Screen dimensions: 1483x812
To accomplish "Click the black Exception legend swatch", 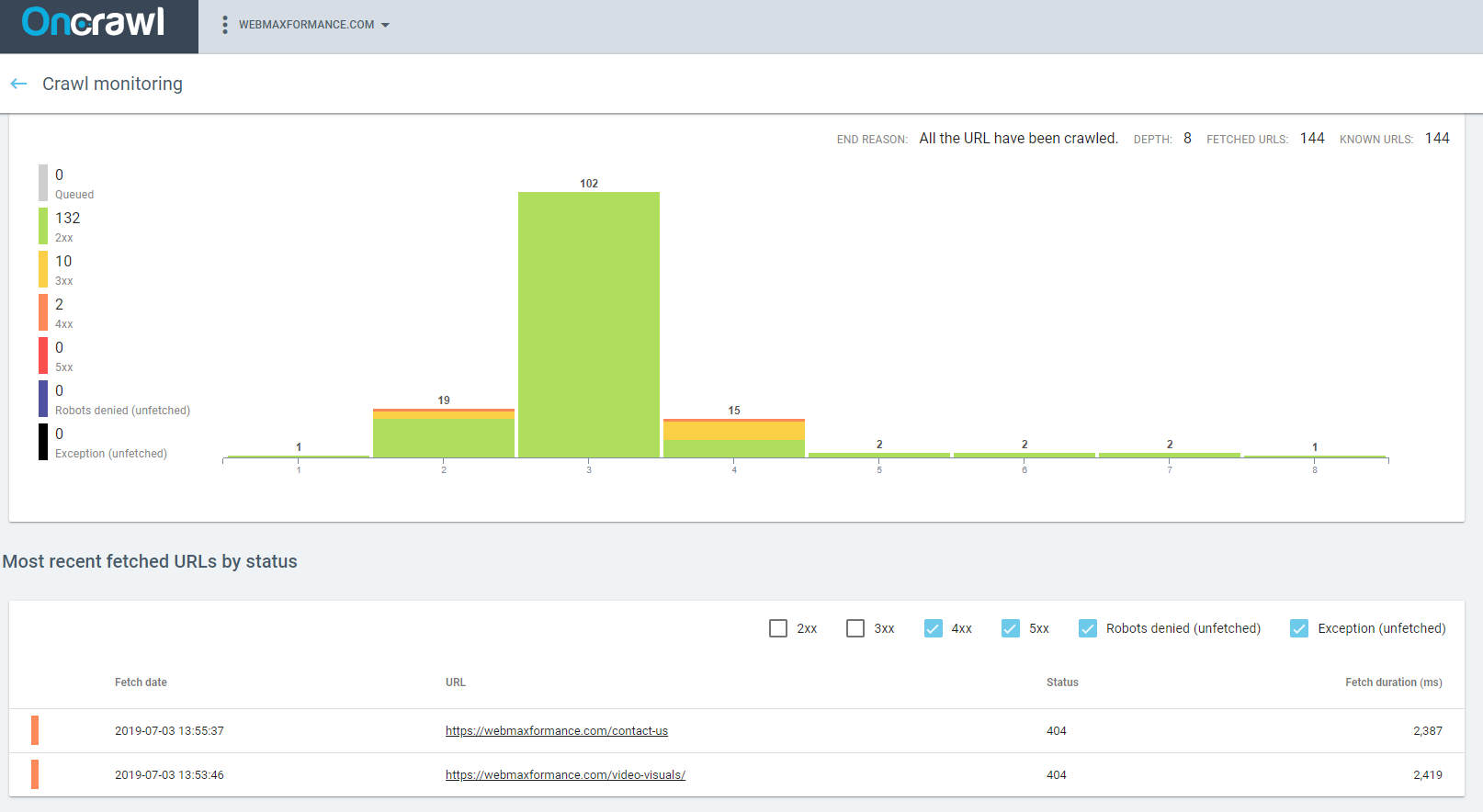I will click(43, 442).
